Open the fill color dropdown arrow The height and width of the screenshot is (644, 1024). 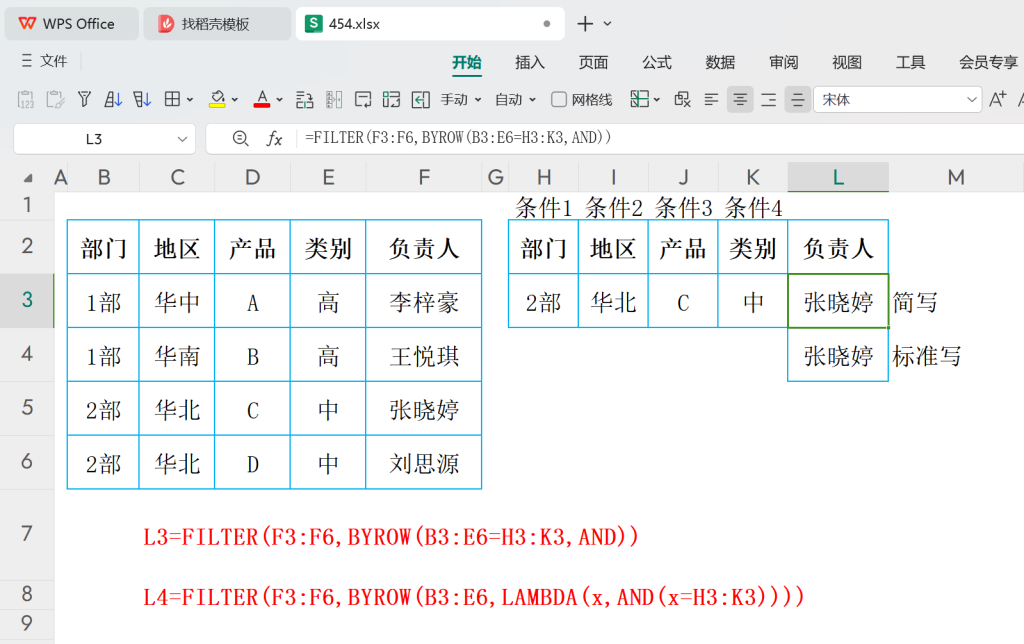click(234, 100)
